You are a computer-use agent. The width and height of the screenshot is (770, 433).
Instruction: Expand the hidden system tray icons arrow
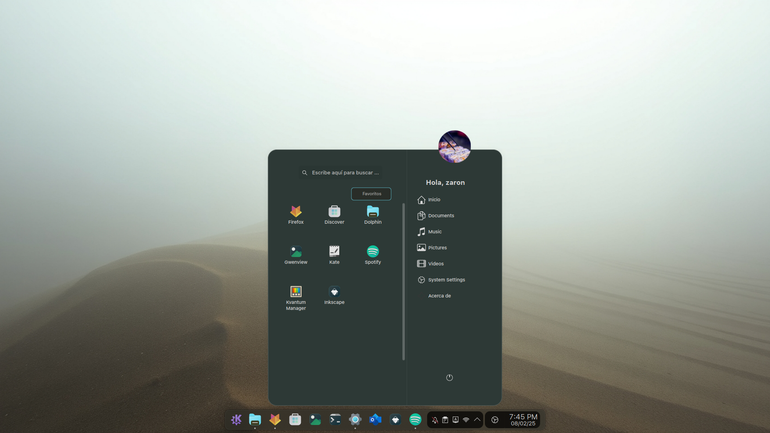click(x=477, y=420)
